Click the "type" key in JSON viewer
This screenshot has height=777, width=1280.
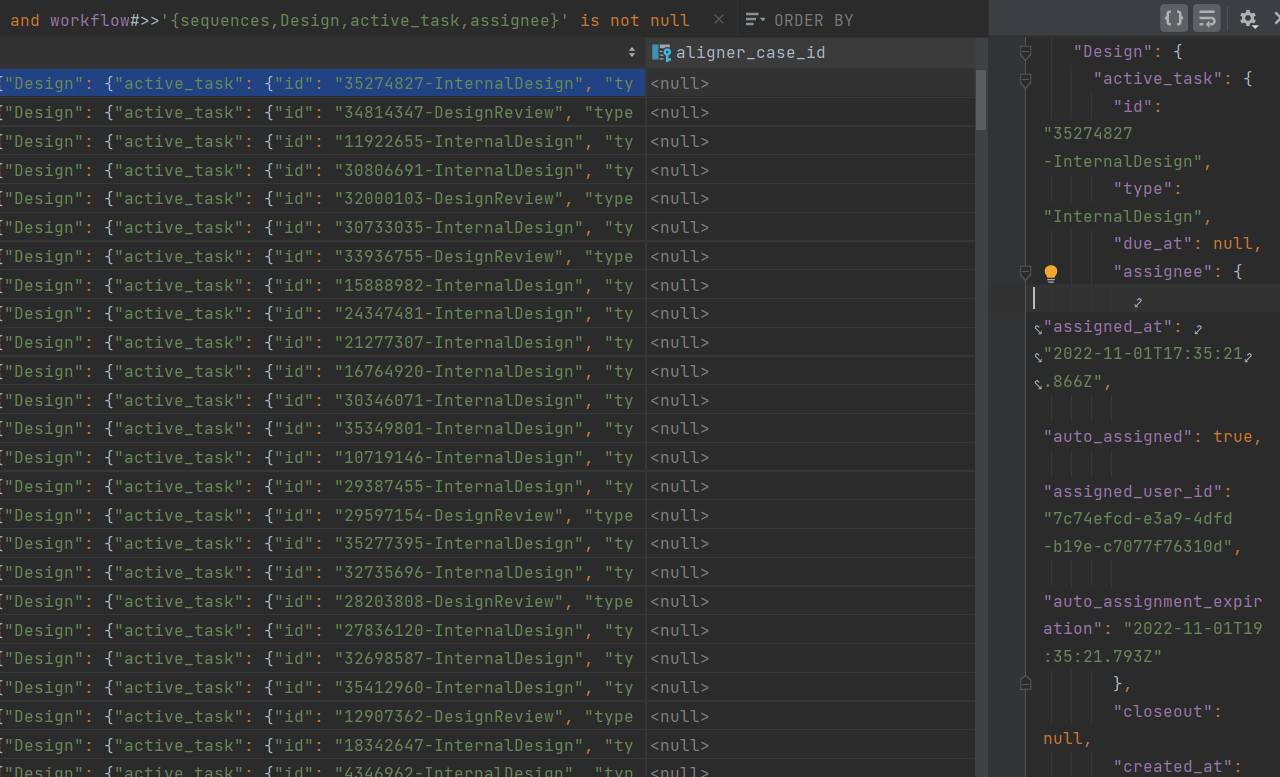tap(1143, 188)
